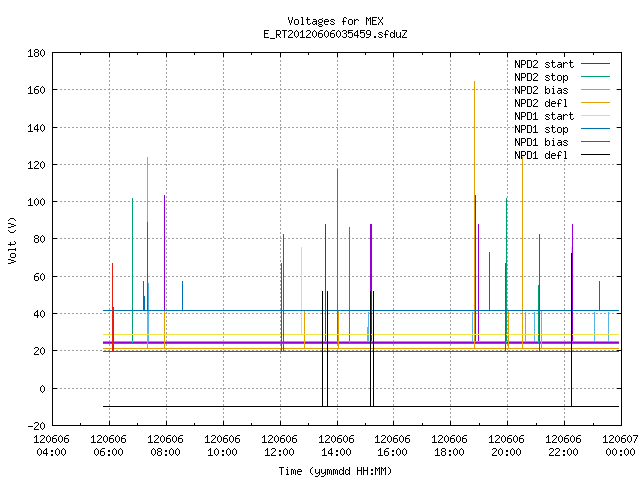The height and width of the screenshot is (480, 640).
Task: Click the dark blue spike near 73 V after 19:00
Action: pyautogui.click(x=489, y=281)
